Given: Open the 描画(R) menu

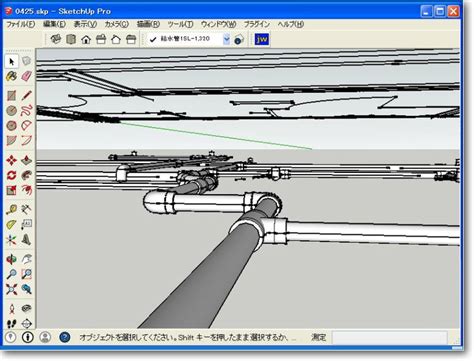Looking at the screenshot, I should pyautogui.click(x=148, y=24).
